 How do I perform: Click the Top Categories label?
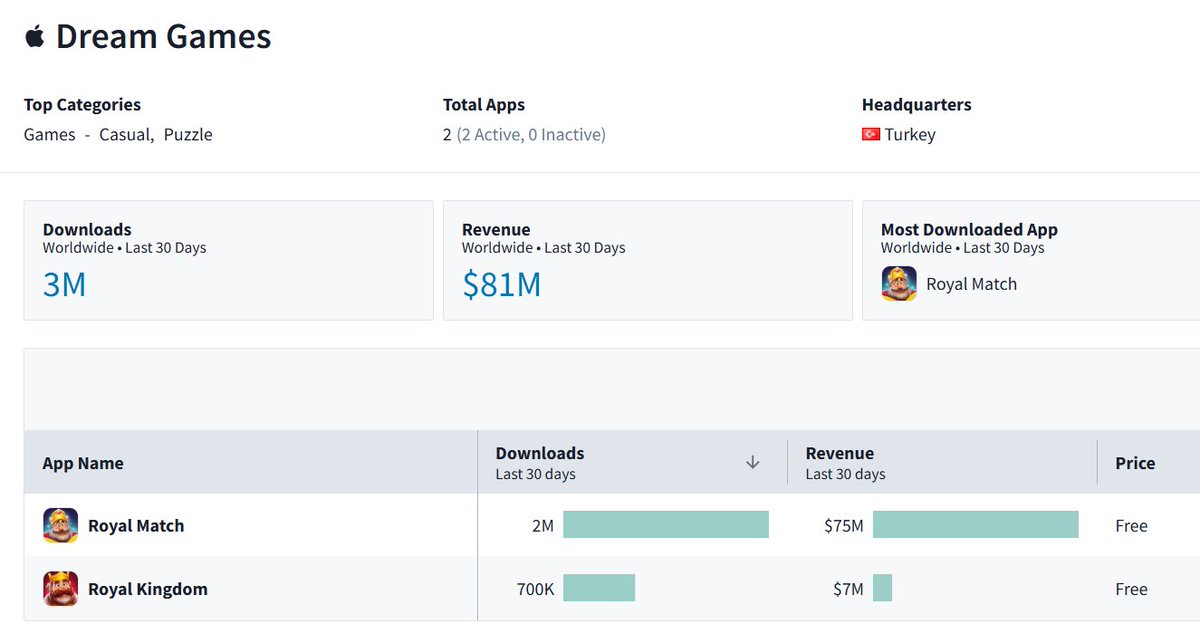click(82, 104)
